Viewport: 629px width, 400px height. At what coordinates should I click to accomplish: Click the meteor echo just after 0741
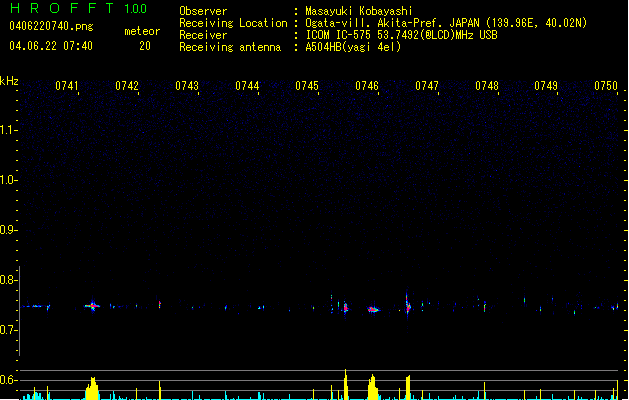pyautogui.click(x=93, y=306)
